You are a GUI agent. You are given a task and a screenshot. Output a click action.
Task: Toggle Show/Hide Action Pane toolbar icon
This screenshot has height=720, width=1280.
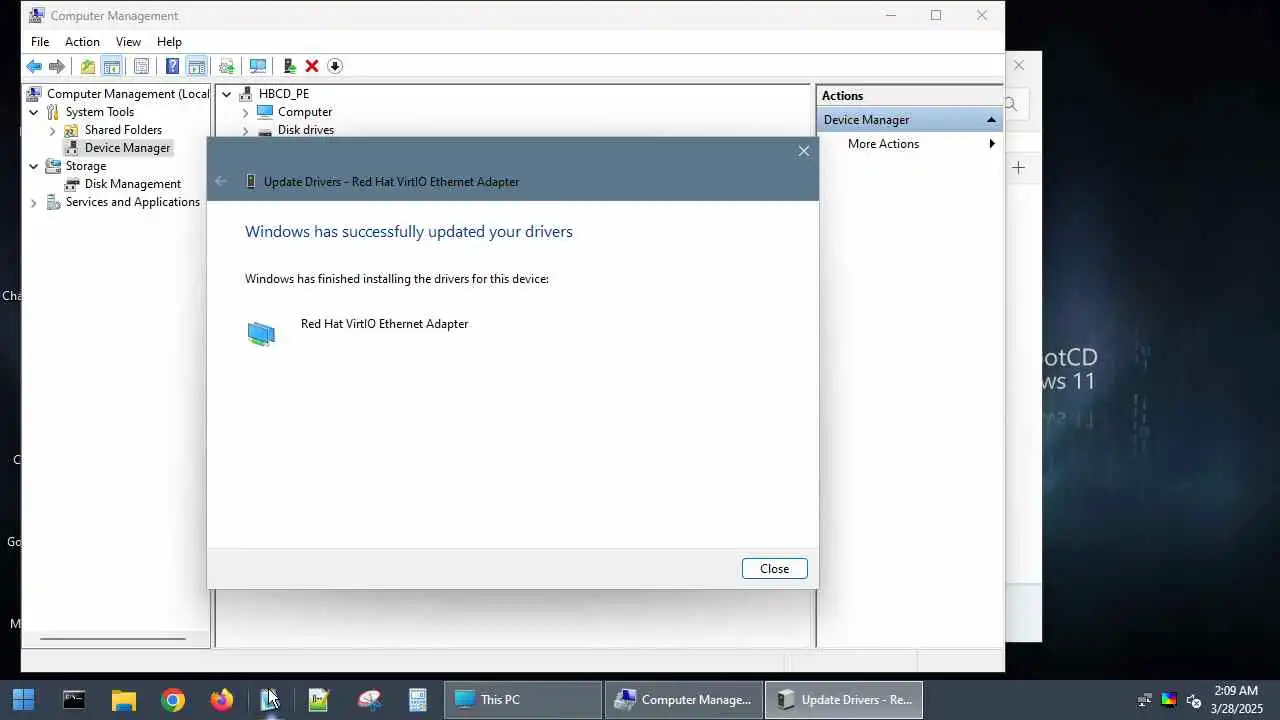point(196,66)
